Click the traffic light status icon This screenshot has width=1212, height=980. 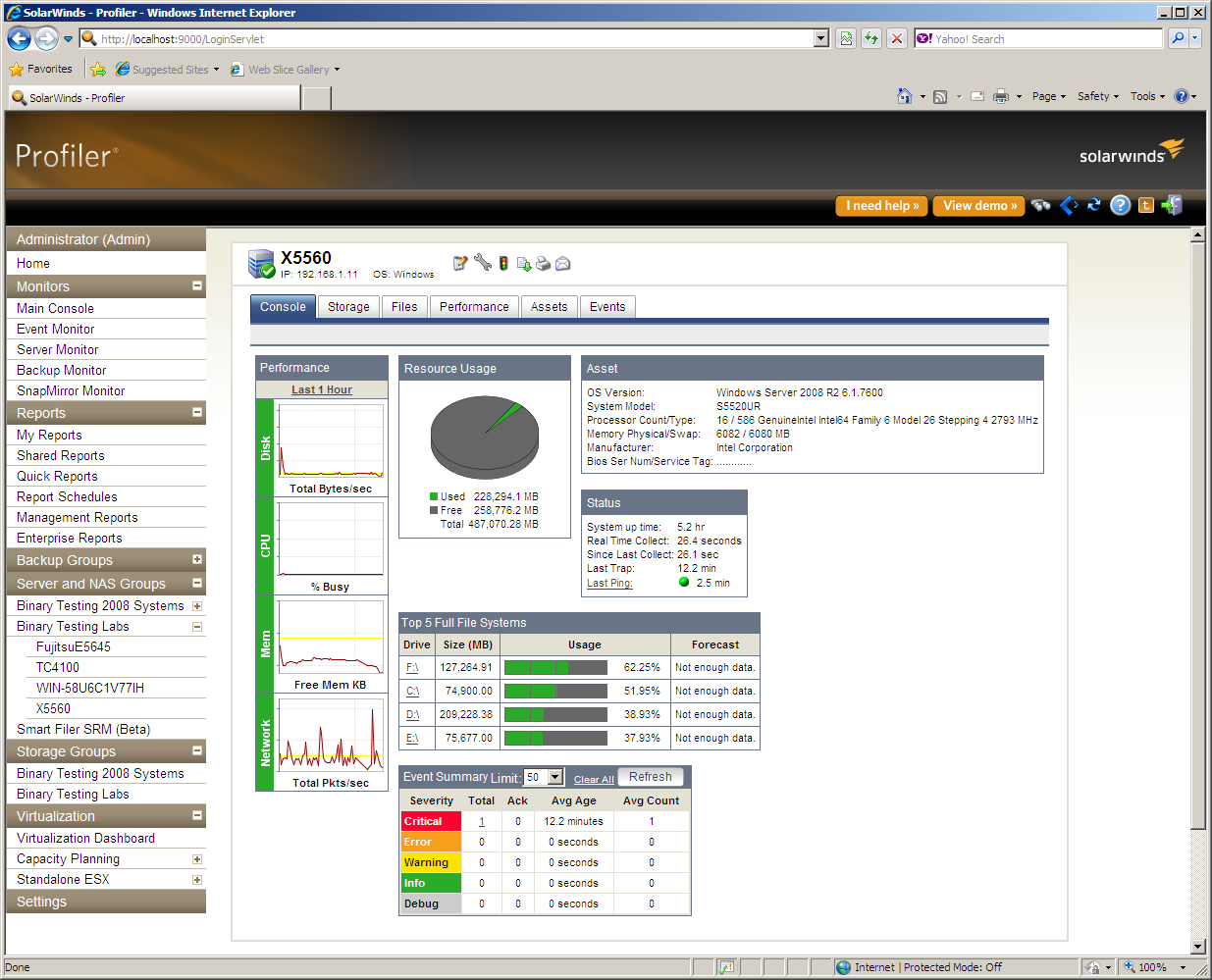(x=503, y=263)
